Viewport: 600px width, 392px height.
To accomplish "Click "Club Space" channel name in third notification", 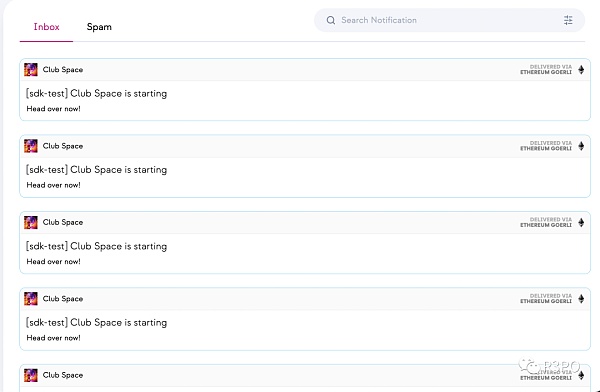I will [63, 222].
